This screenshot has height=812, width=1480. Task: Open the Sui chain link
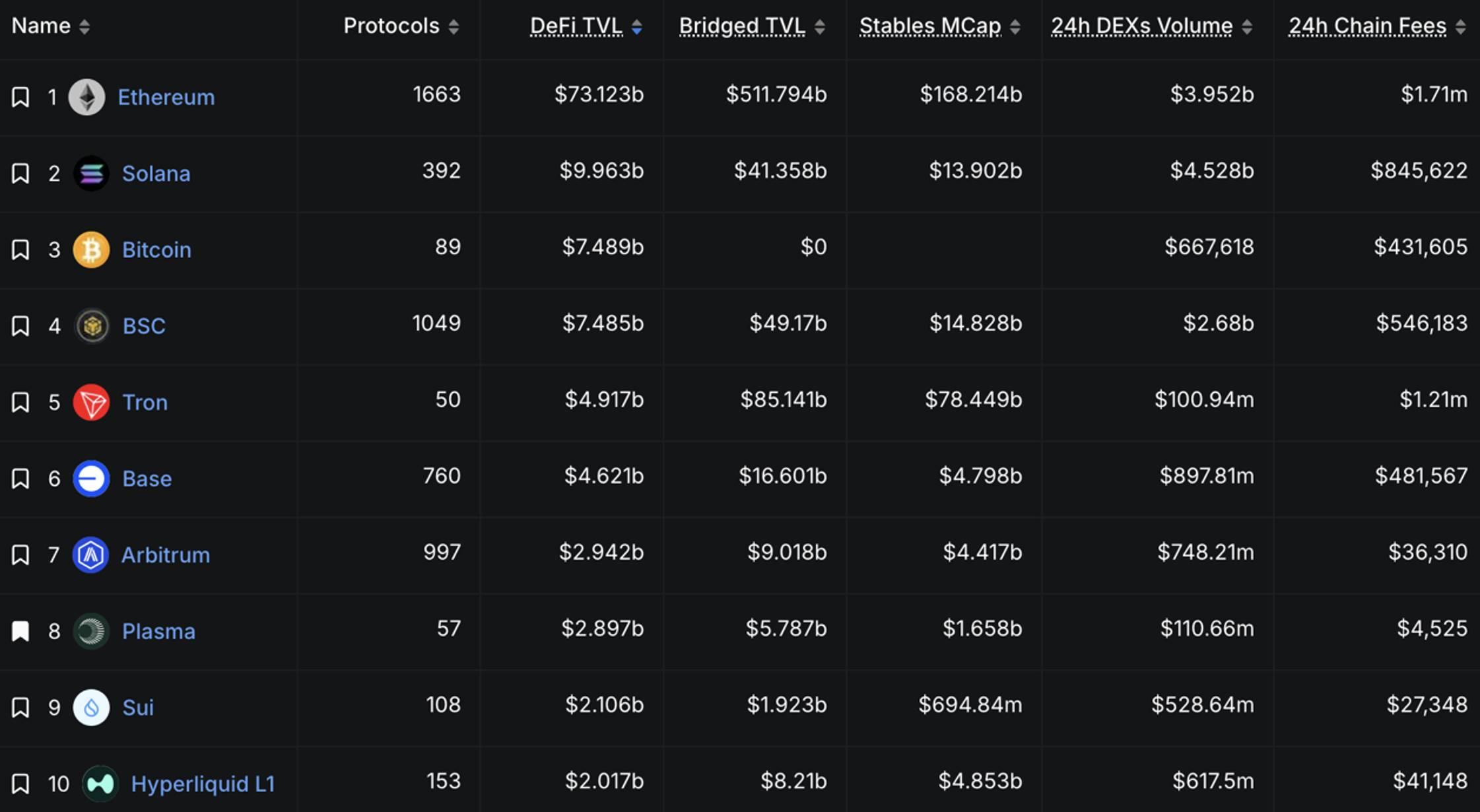click(138, 708)
